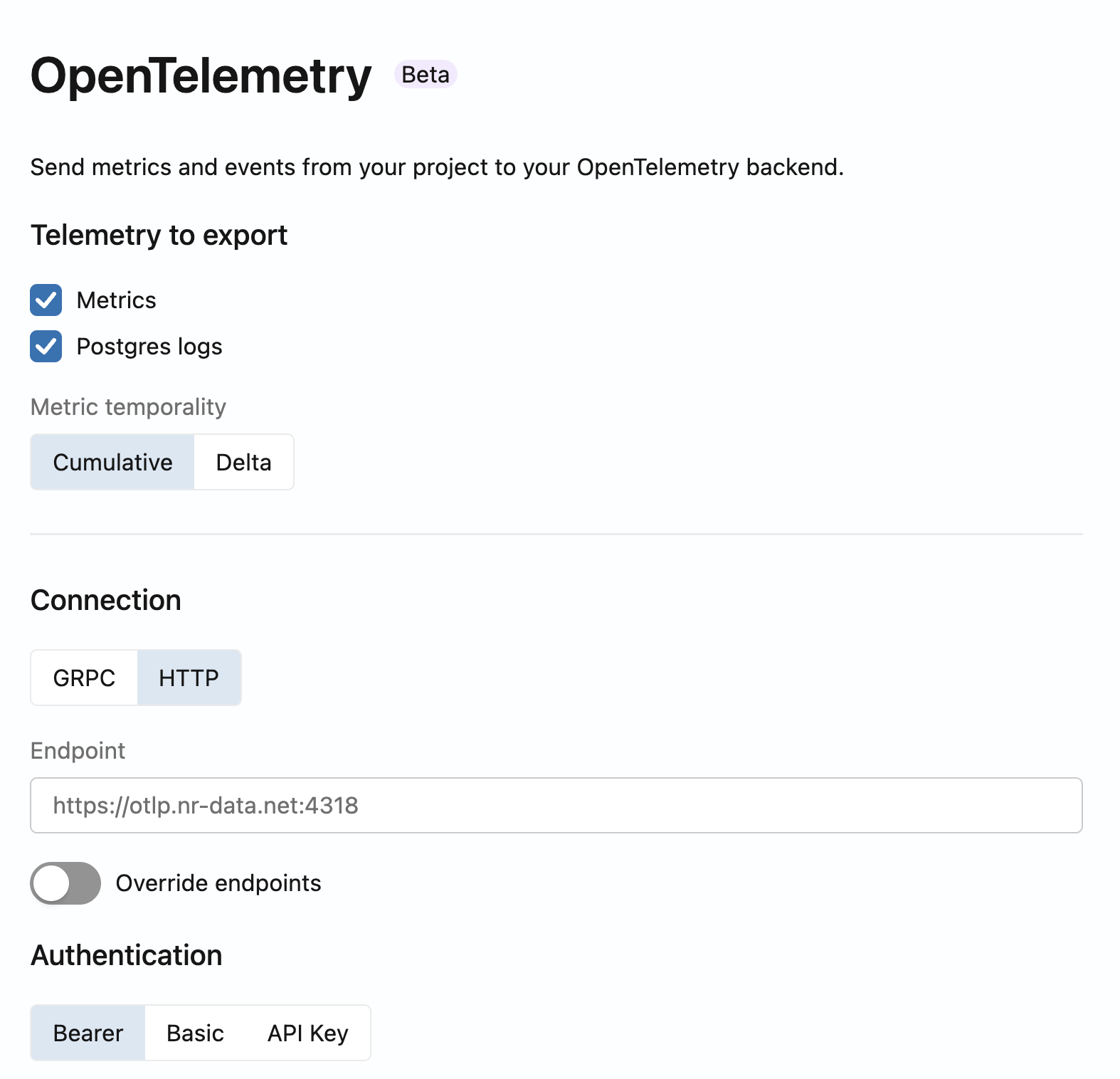The width and height of the screenshot is (1120, 1079).
Task: Choose the GRPC connection protocol
Action: coord(84,678)
